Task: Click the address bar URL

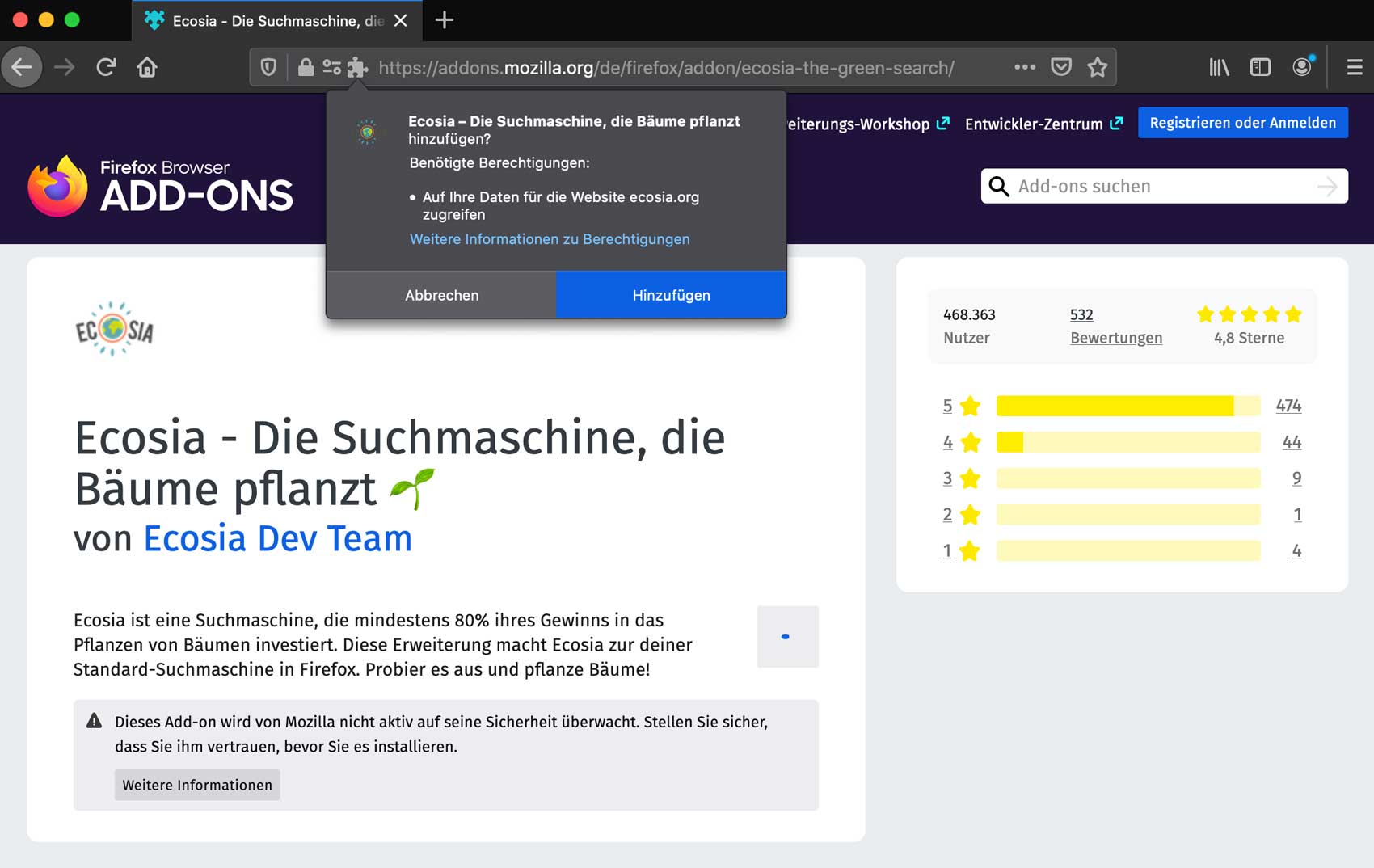Action: point(666,68)
